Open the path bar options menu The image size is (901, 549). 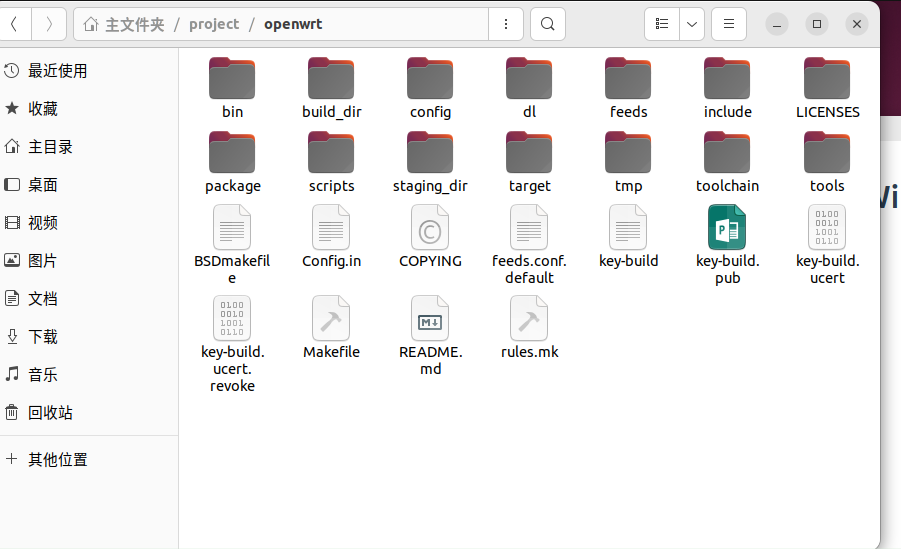coord(506,24)
